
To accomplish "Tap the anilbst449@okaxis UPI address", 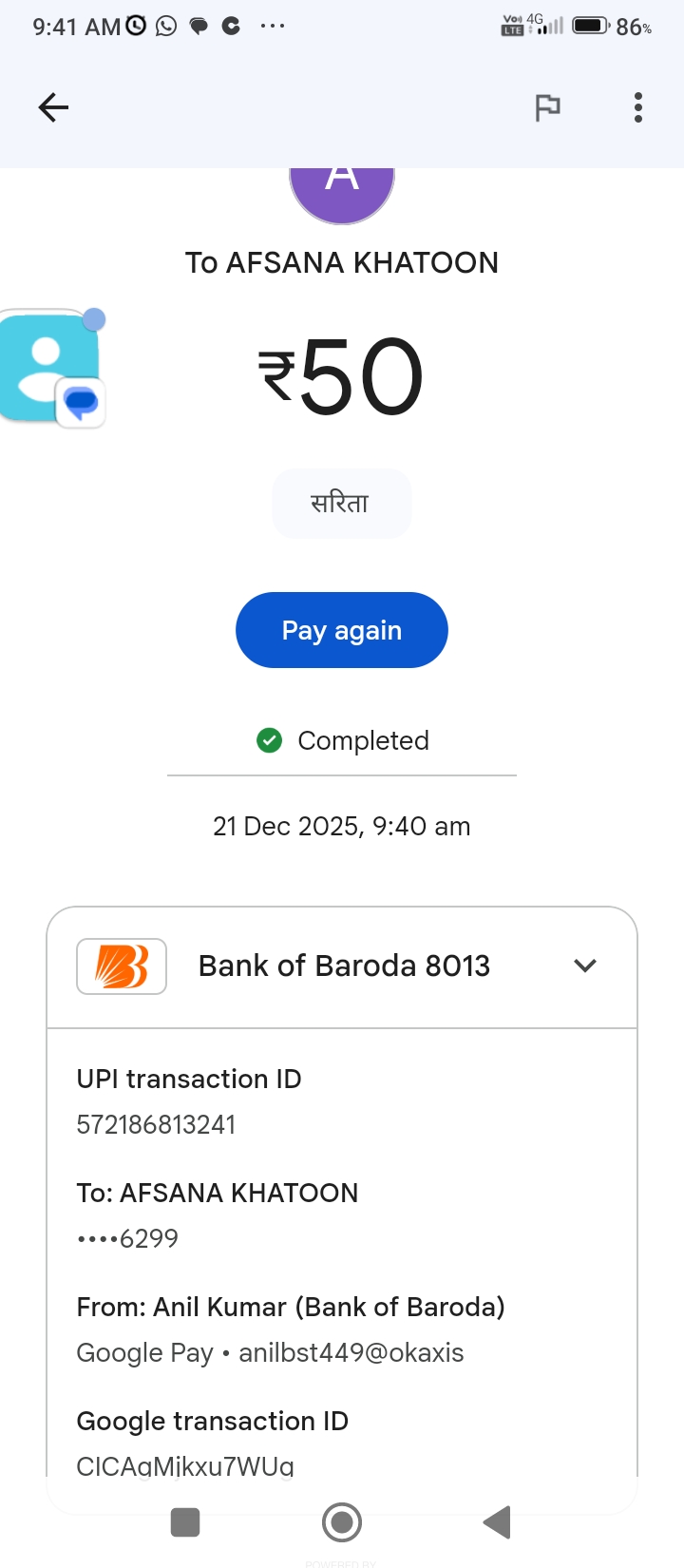I will click(351, 1353).
